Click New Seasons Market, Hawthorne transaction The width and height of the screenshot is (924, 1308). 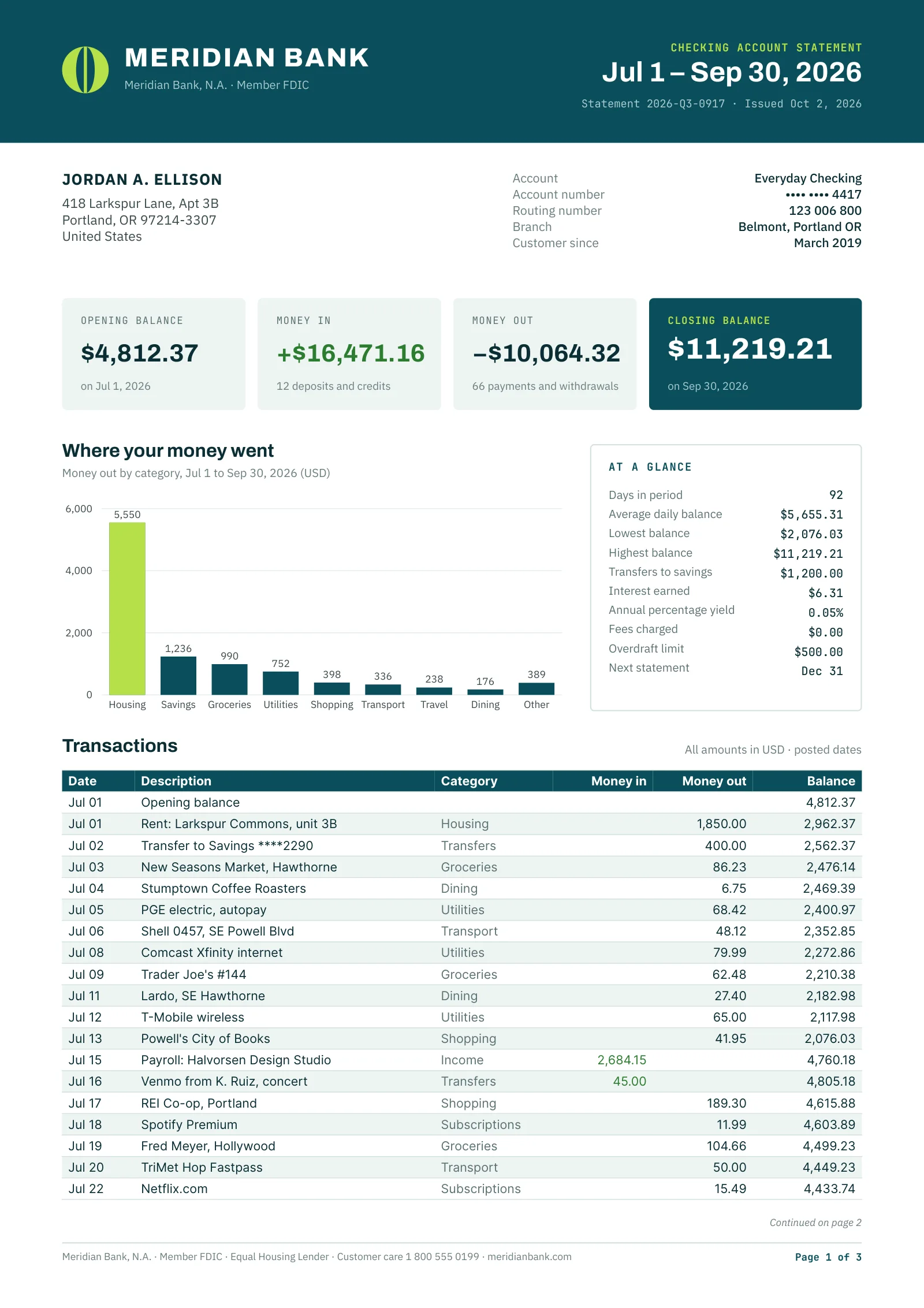[462, 867]
